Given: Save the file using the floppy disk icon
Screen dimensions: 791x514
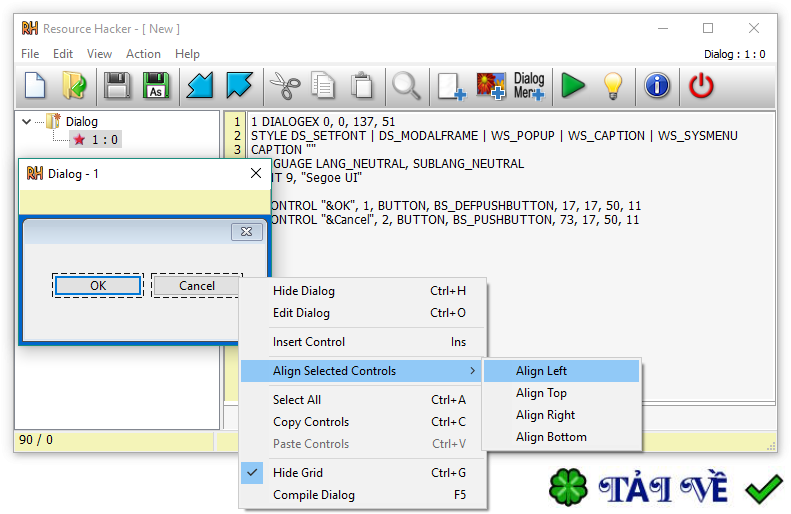Looking at the screenshot, I should [x=117, y=85].
